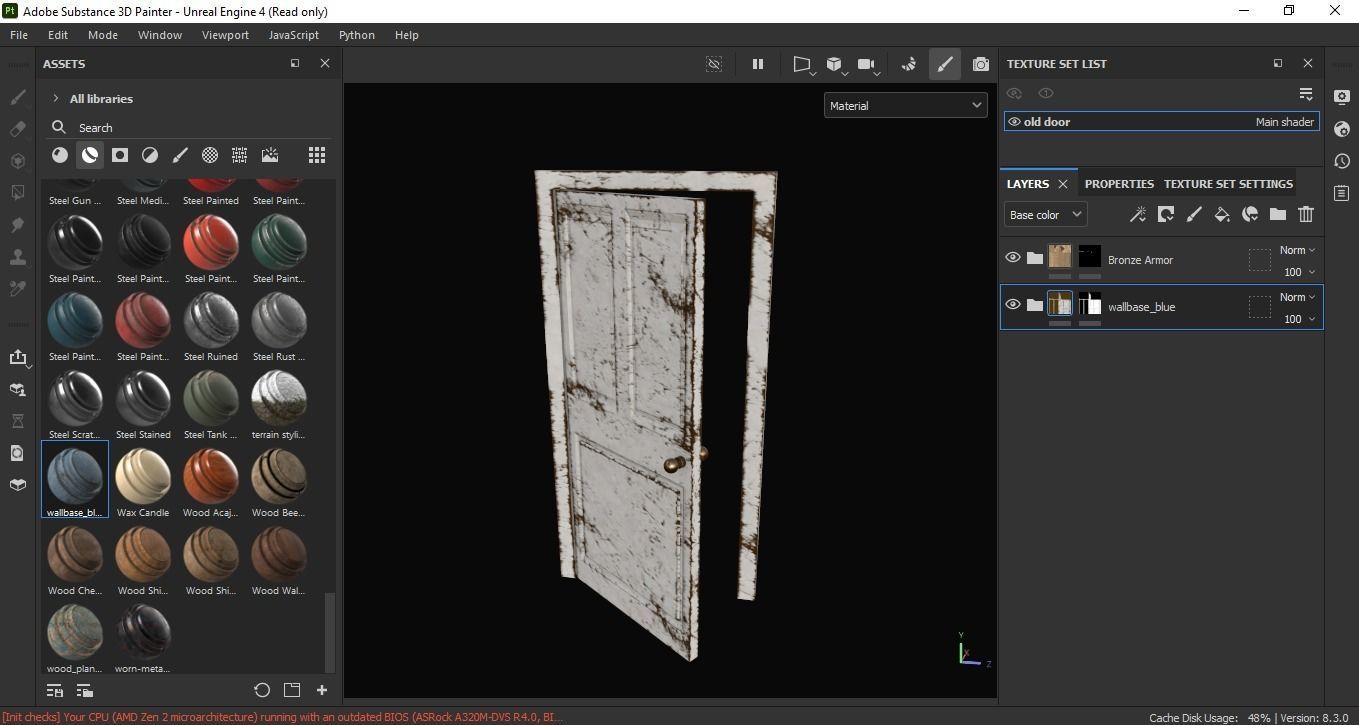Add a new paint layer
Screen dimensions: 1359x725
tap(1193, 214)
